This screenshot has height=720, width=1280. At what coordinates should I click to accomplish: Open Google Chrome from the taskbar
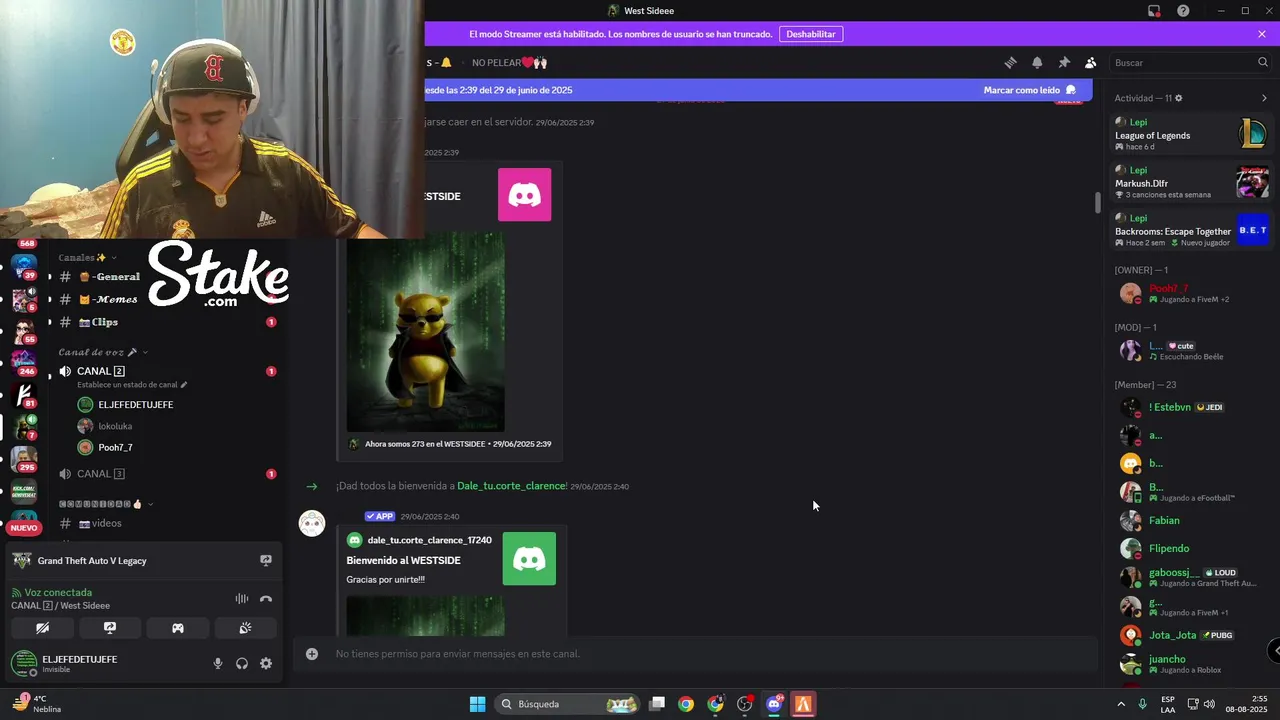pos(686,704)
